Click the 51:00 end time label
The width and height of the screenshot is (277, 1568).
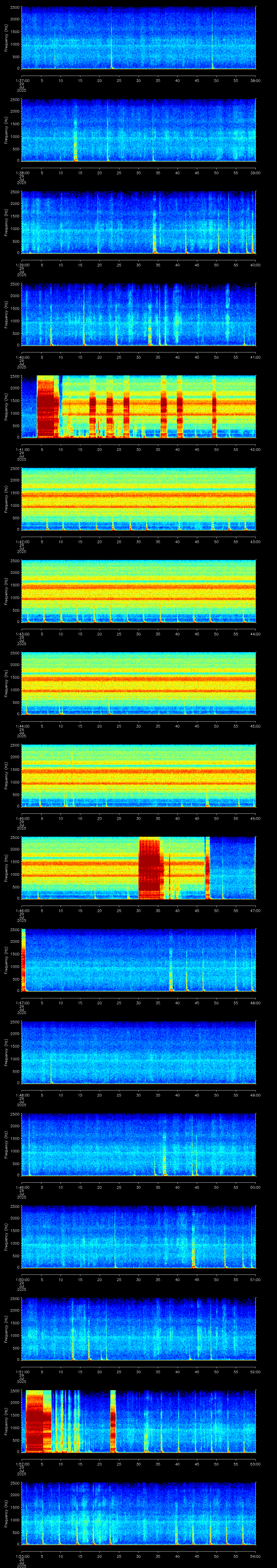click(x=255, y=1279)
